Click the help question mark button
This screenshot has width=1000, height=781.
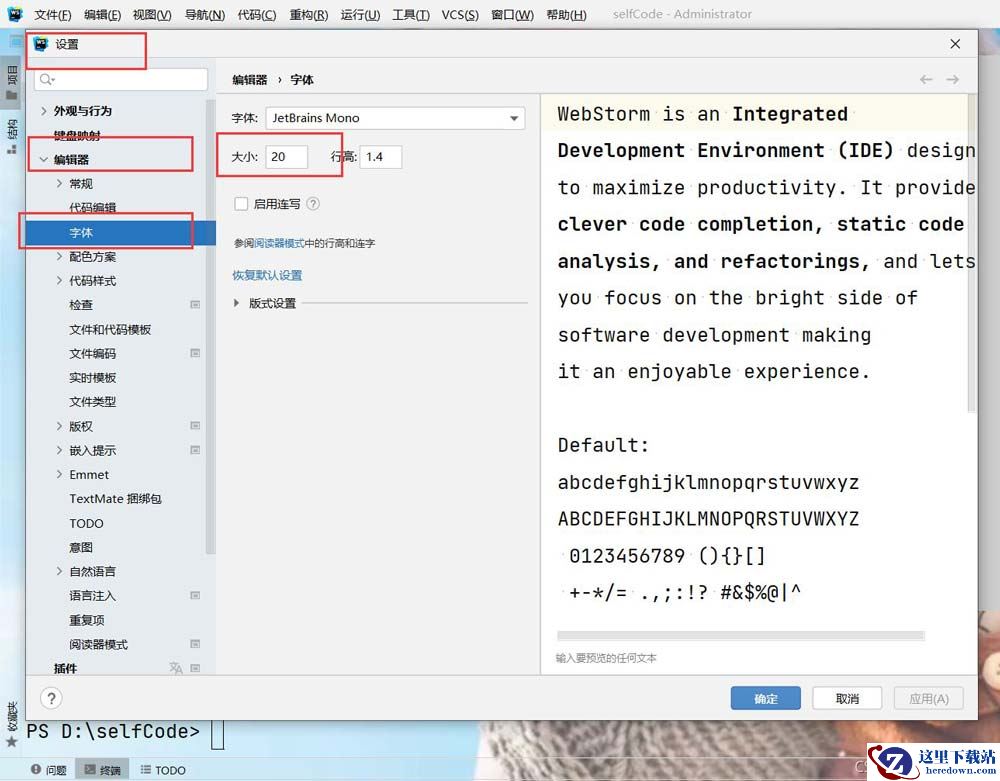pyautogui.click(x=51, y=698)
